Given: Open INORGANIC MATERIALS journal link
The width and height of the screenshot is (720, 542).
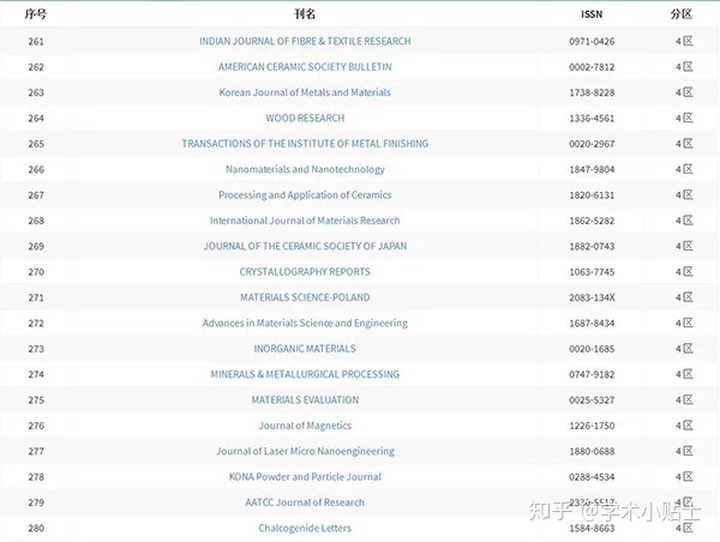Looking at the screenshot, I should [305, 349].
